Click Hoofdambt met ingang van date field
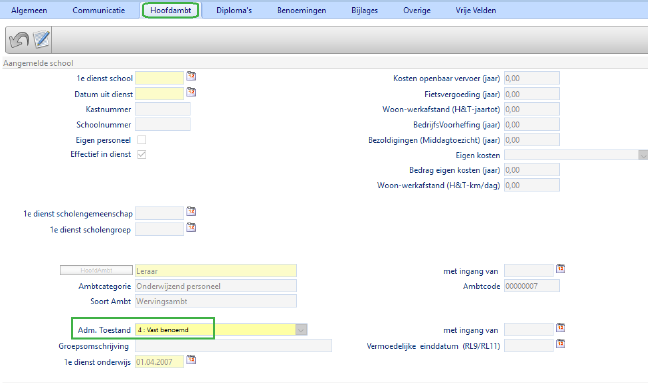Image resolution: width=648 pixels, height=383 pixels. 529,271
